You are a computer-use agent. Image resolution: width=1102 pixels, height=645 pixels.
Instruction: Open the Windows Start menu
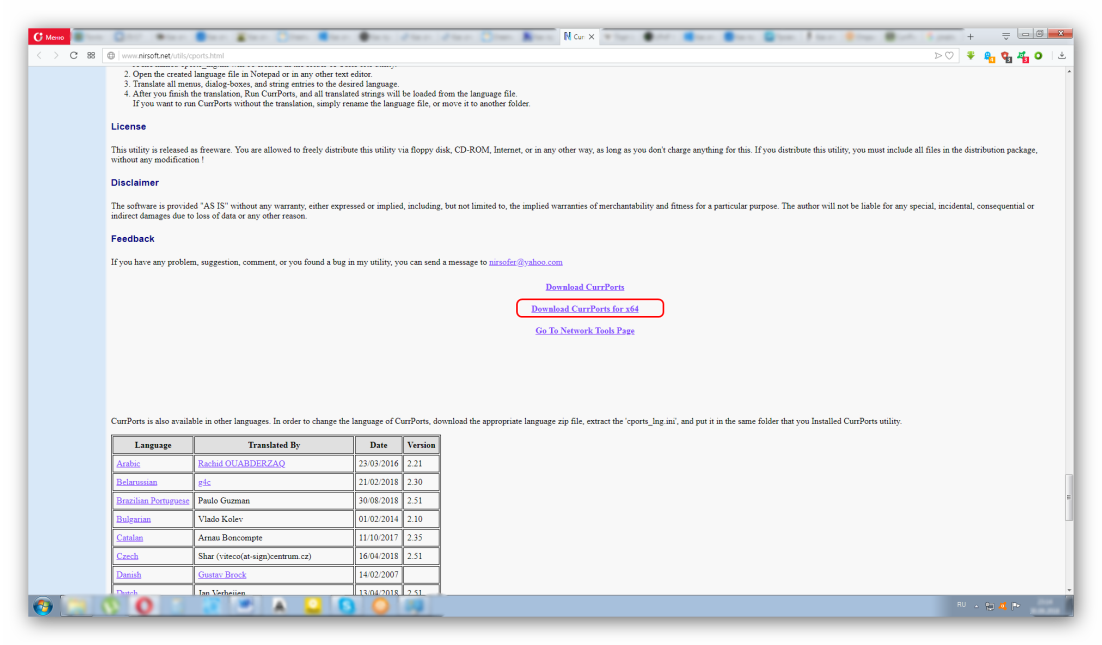(x=43, y=606)
